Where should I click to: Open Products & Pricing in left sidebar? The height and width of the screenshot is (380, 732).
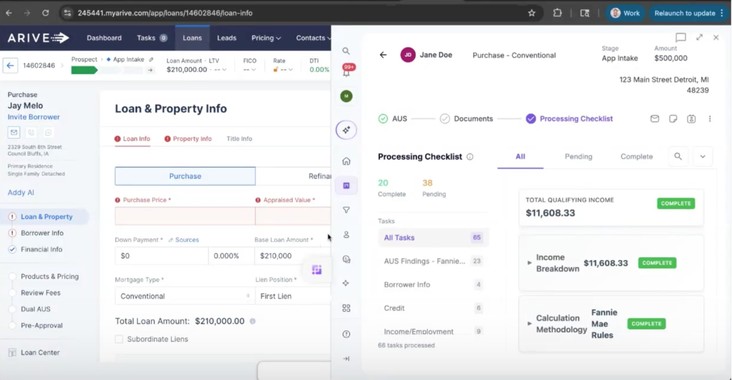pyautogui.click(x=49, y=276)
